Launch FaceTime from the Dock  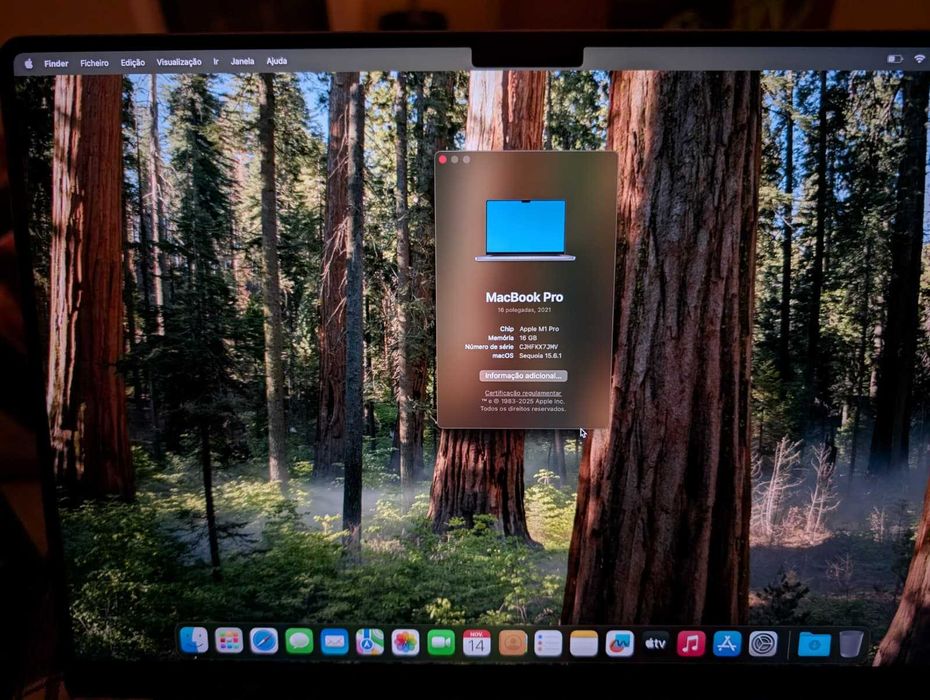(x=441, y=643)
